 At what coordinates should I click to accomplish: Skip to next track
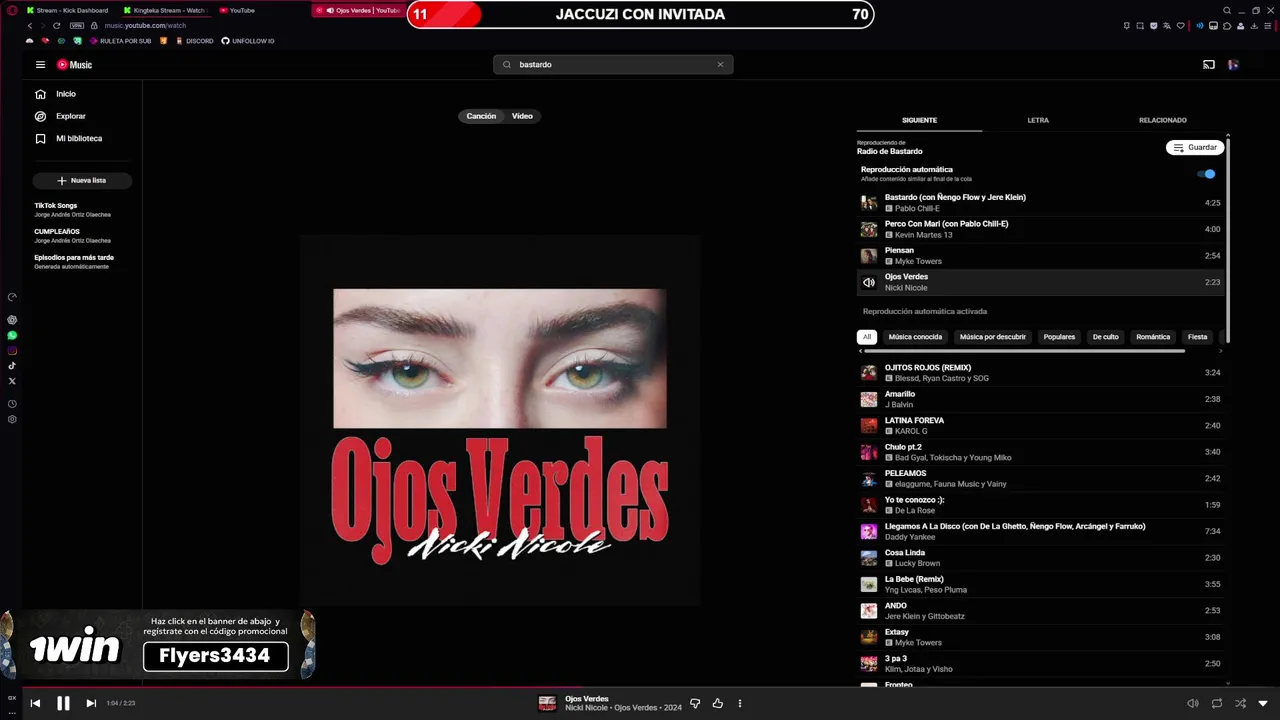click(x=91, y=703)
